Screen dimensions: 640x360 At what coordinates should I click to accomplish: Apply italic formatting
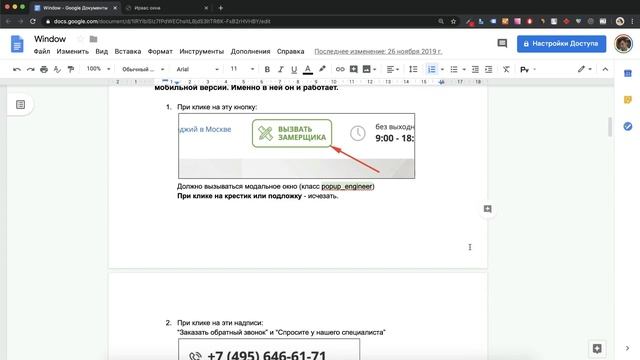[x=280, y=69]
